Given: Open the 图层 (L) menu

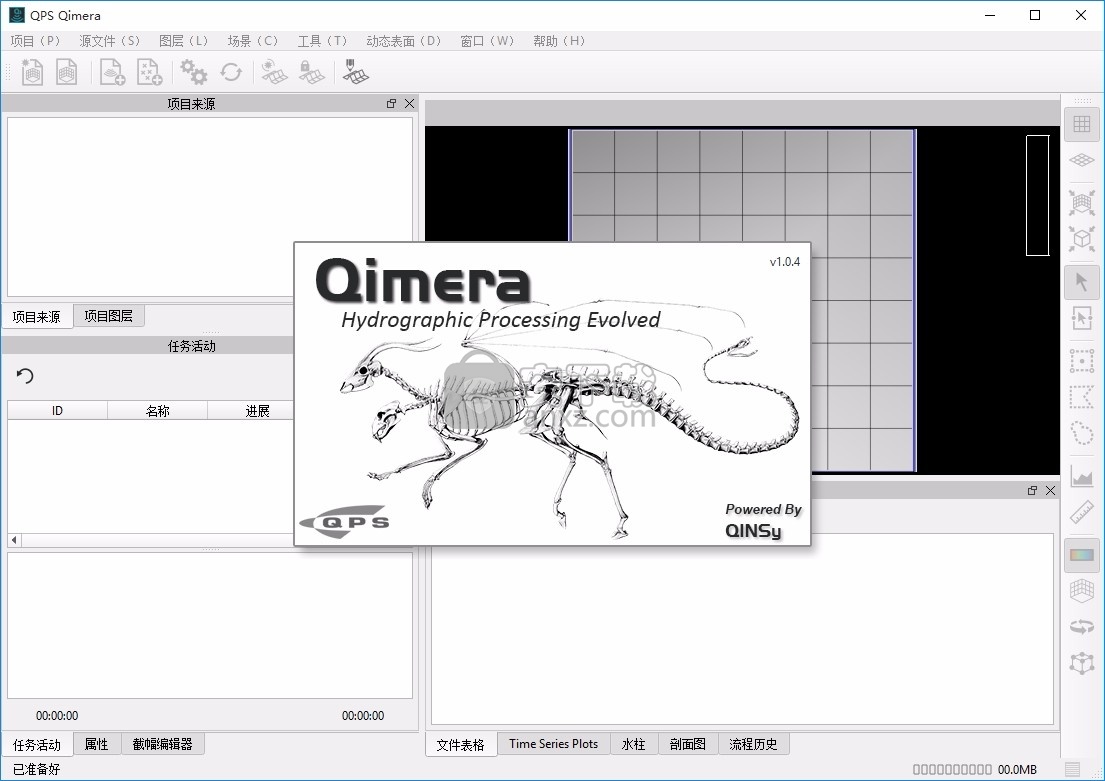Looking at the screenshot, I should (183, 41).
